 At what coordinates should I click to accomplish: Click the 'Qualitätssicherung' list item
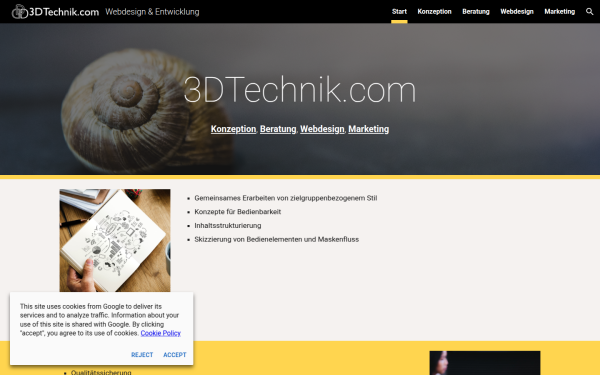pyautogui.click(x=101, y=372)
